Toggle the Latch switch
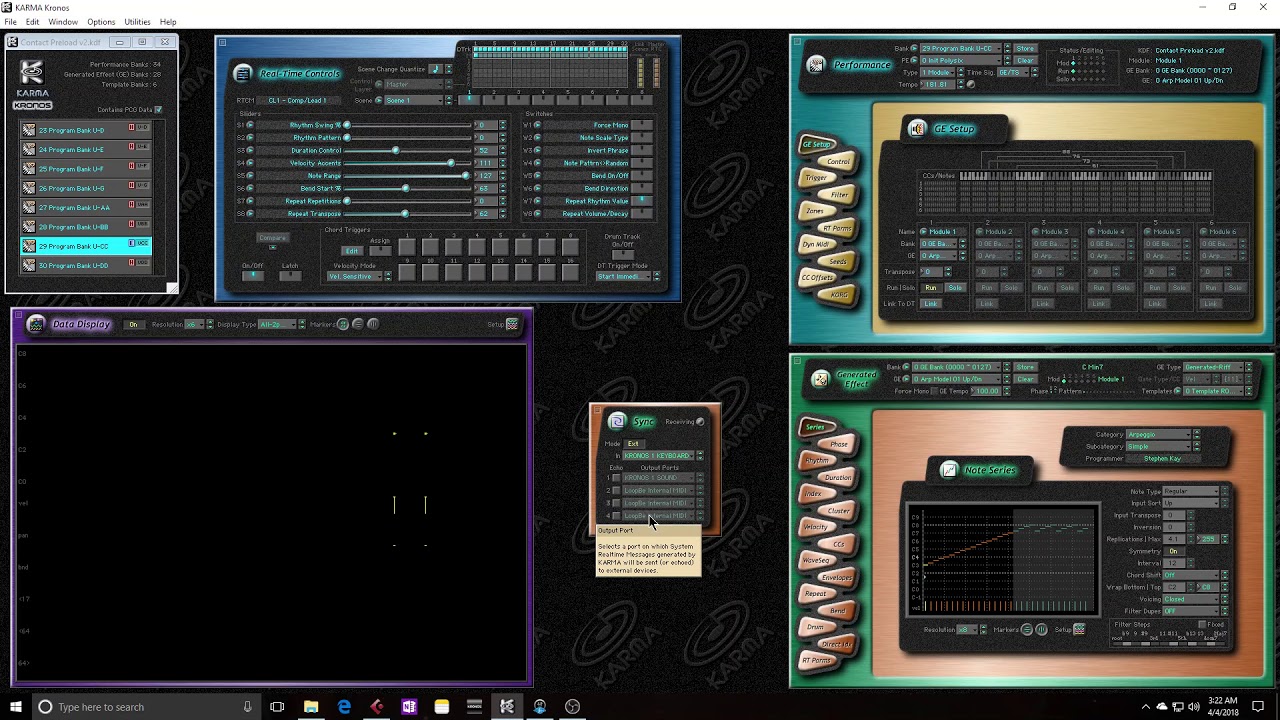Viewport: 1280px width, 720px height. click(289, 276)
